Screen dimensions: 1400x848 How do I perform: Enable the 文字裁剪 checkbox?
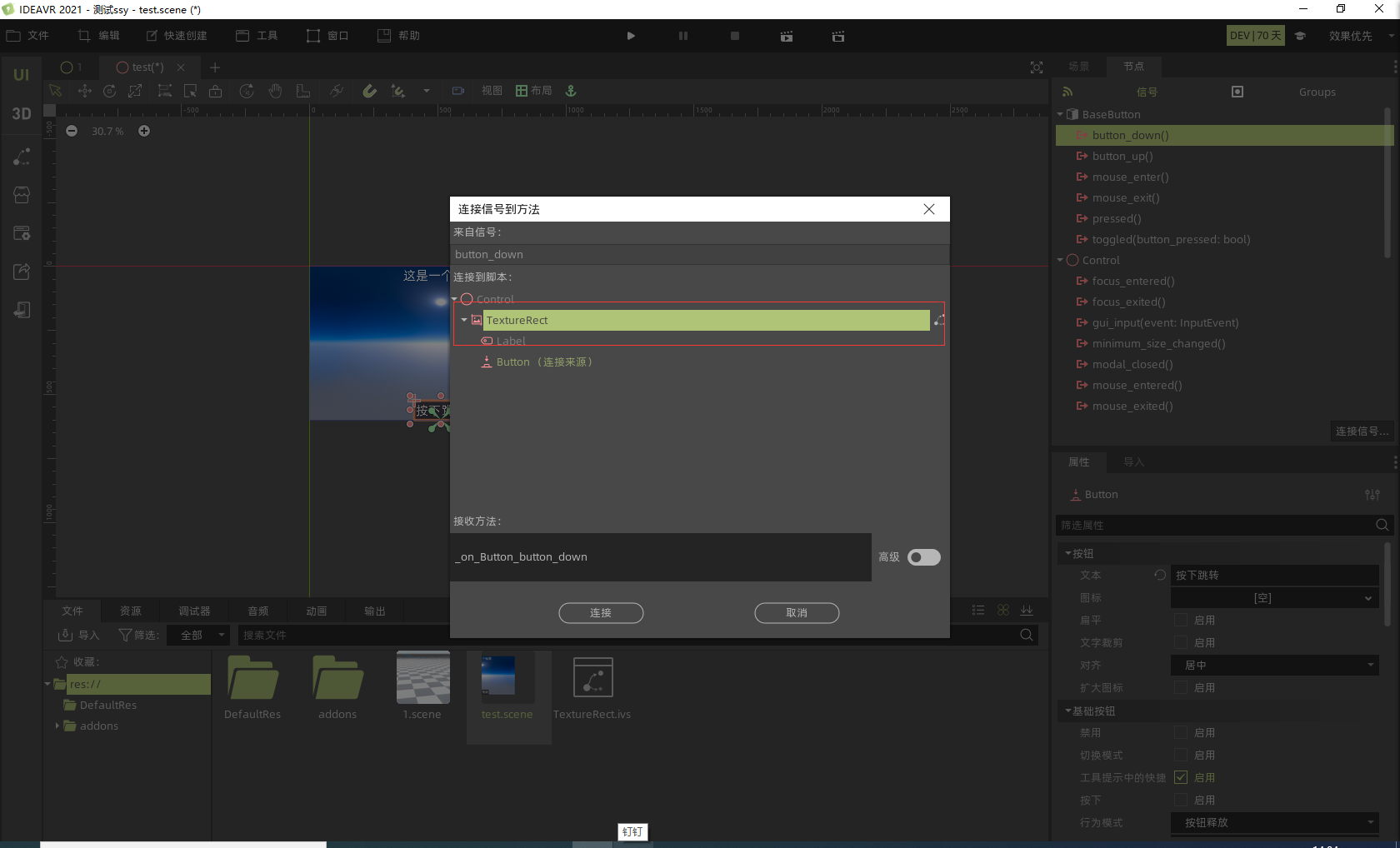(1181, 642)
